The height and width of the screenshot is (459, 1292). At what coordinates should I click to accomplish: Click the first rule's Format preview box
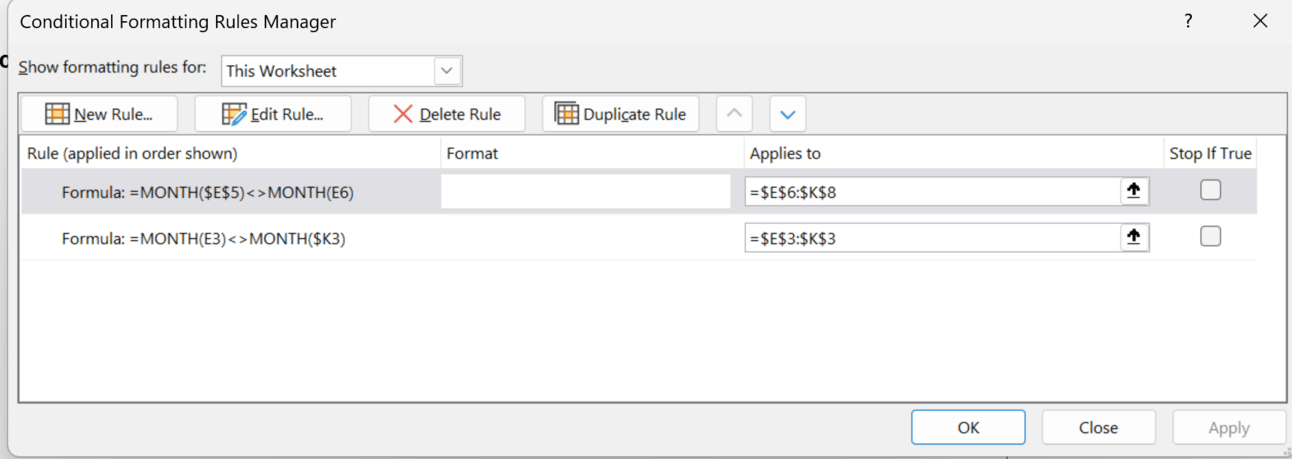(586, 191)
